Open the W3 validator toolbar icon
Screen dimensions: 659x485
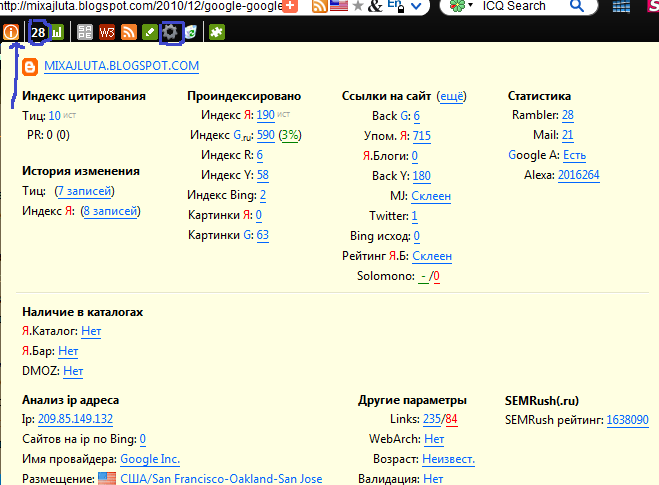(x=107, y=32)
